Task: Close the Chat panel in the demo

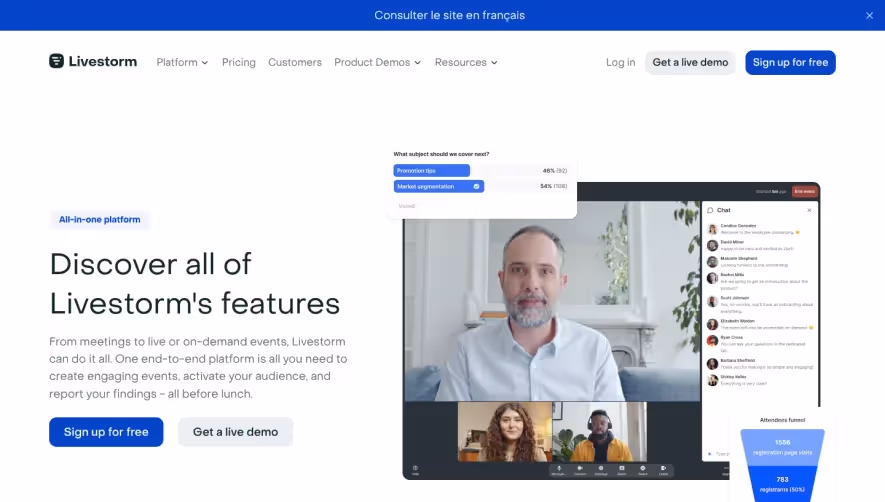Action: pyautogui.click(x=809, y=210)
